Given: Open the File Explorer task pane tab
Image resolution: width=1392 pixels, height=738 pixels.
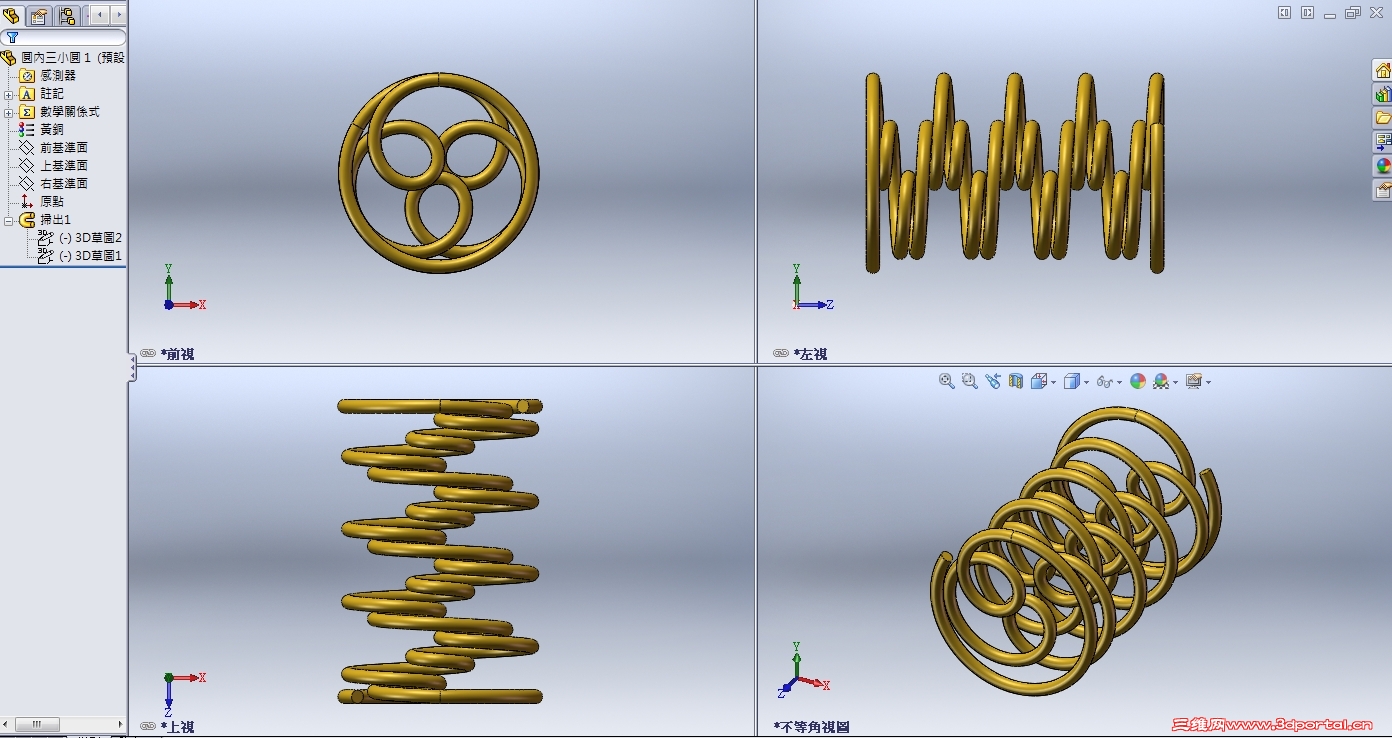Looking at the screenshot, I should pyautogui.click(x=1383, y=118).
